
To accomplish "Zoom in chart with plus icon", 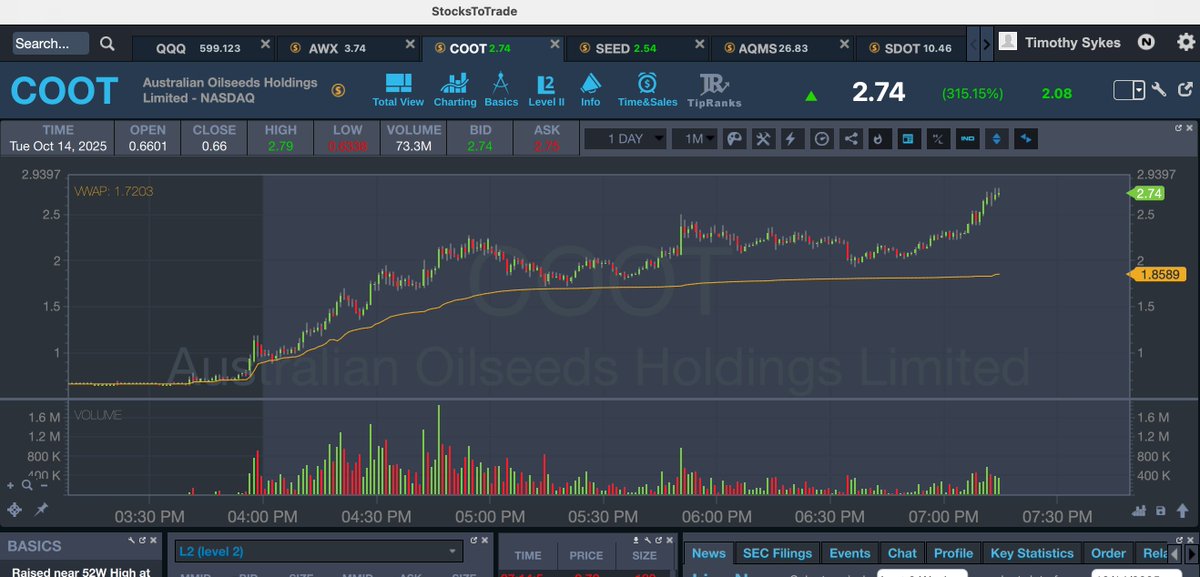I will (x=12, y=485).
